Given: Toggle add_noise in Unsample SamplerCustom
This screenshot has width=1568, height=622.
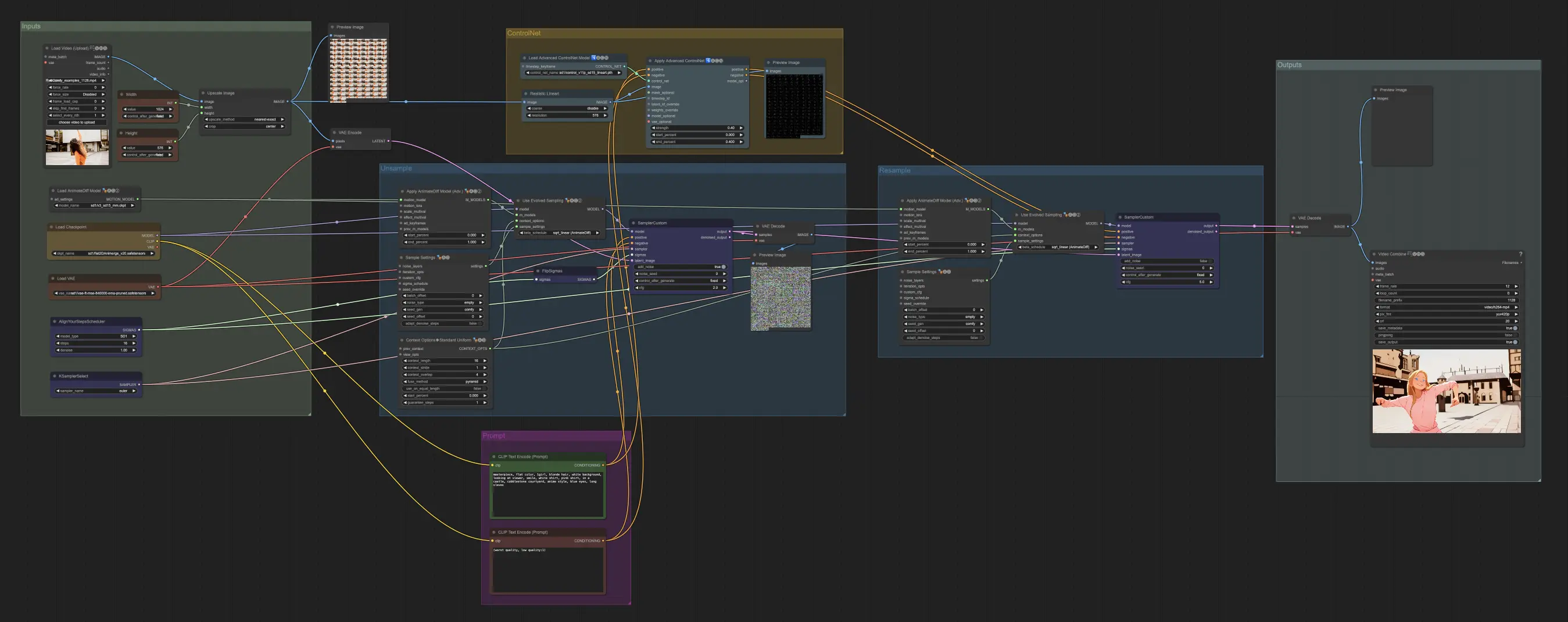Looking at the screenshot, I should click(x=681, y=267).
